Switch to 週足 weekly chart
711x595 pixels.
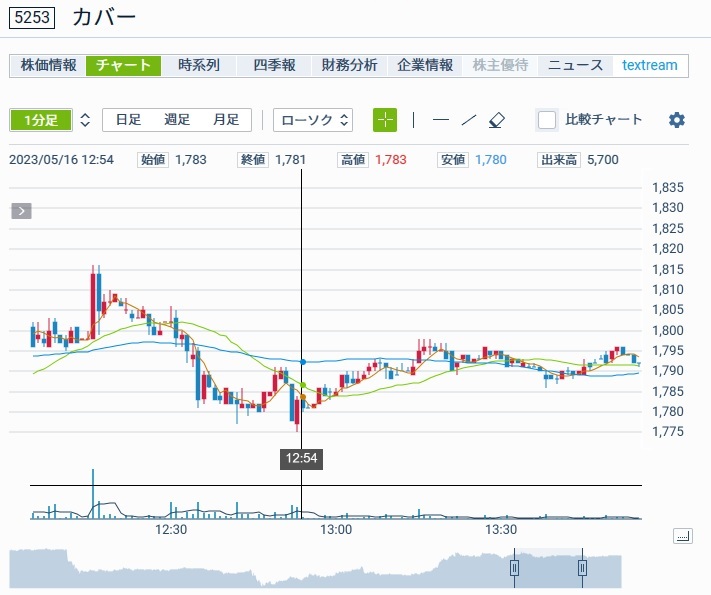[x=177, y=120]
